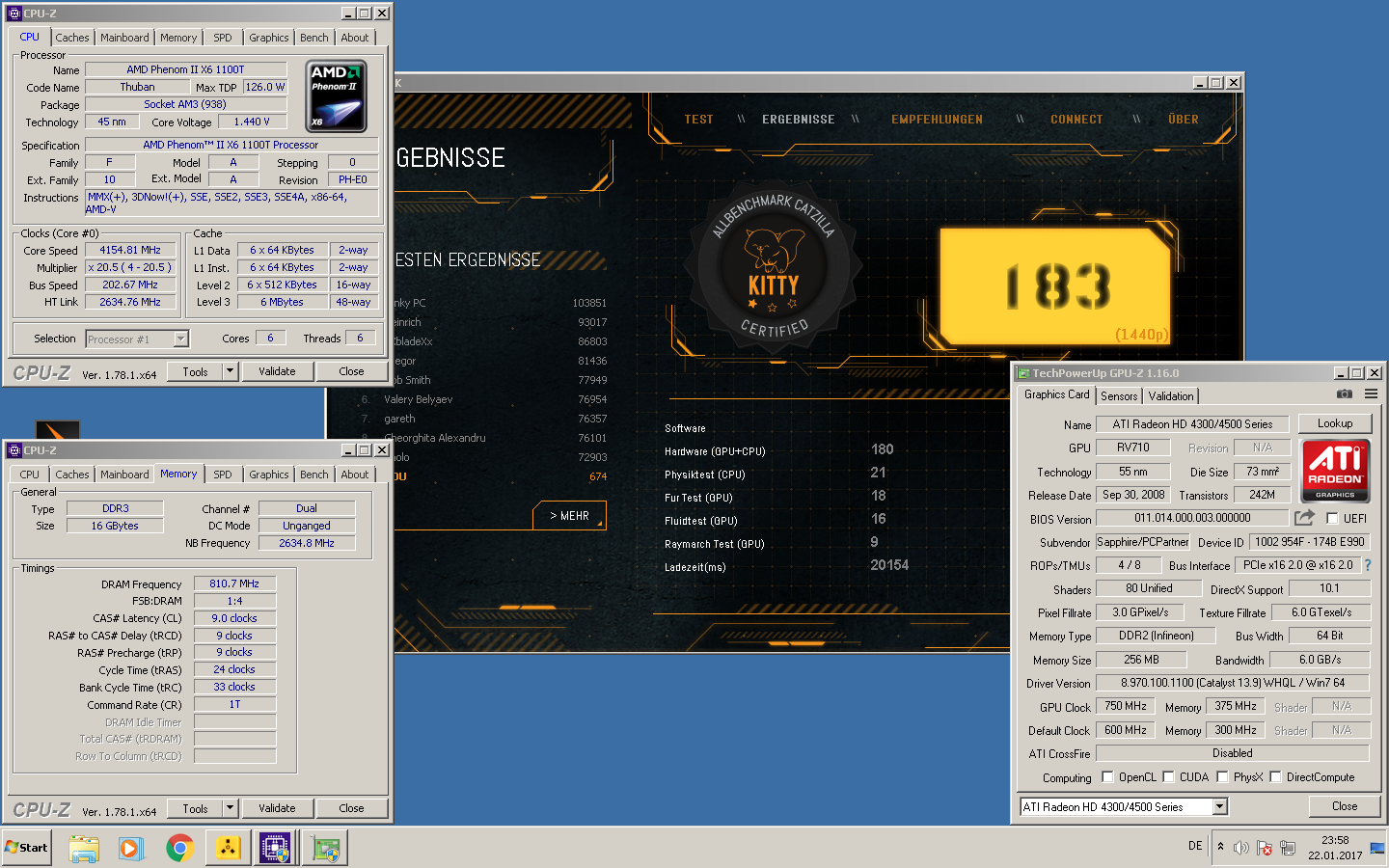Expand Tools dropdown arrow in bottom CPU-Z

(230, 808)
